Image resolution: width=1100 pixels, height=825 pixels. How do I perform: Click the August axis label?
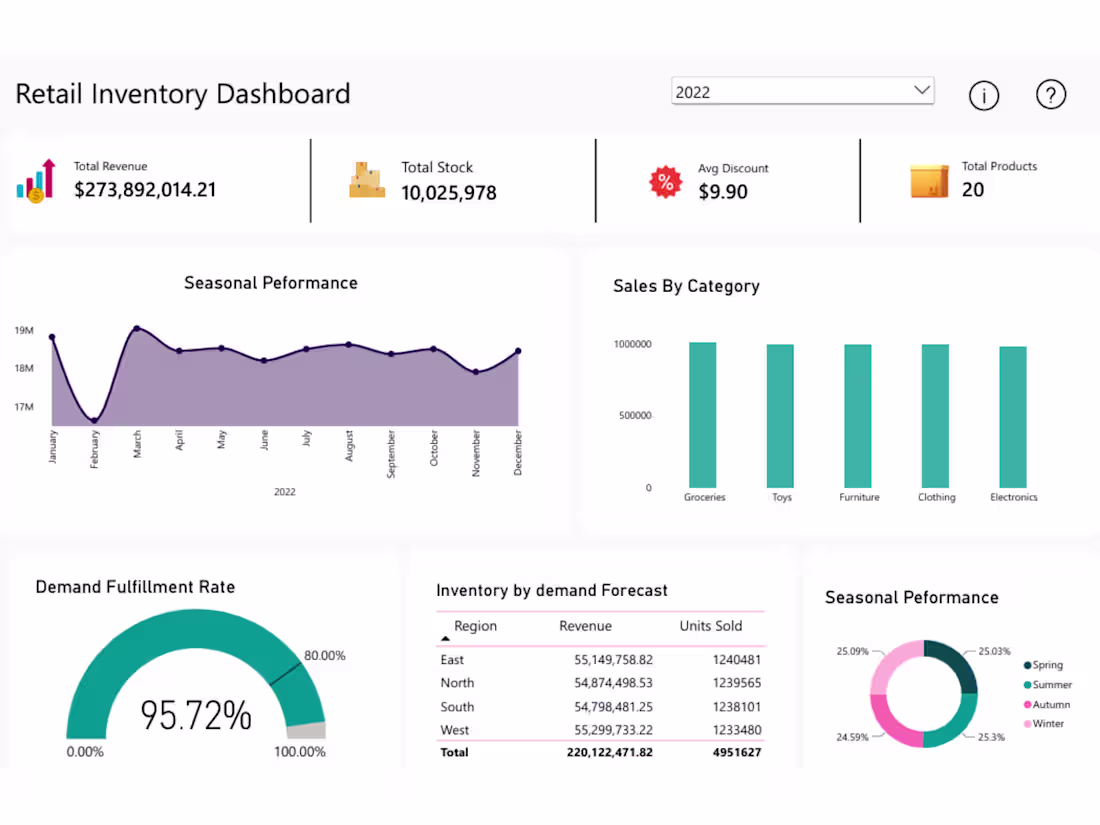click(349, 445)
